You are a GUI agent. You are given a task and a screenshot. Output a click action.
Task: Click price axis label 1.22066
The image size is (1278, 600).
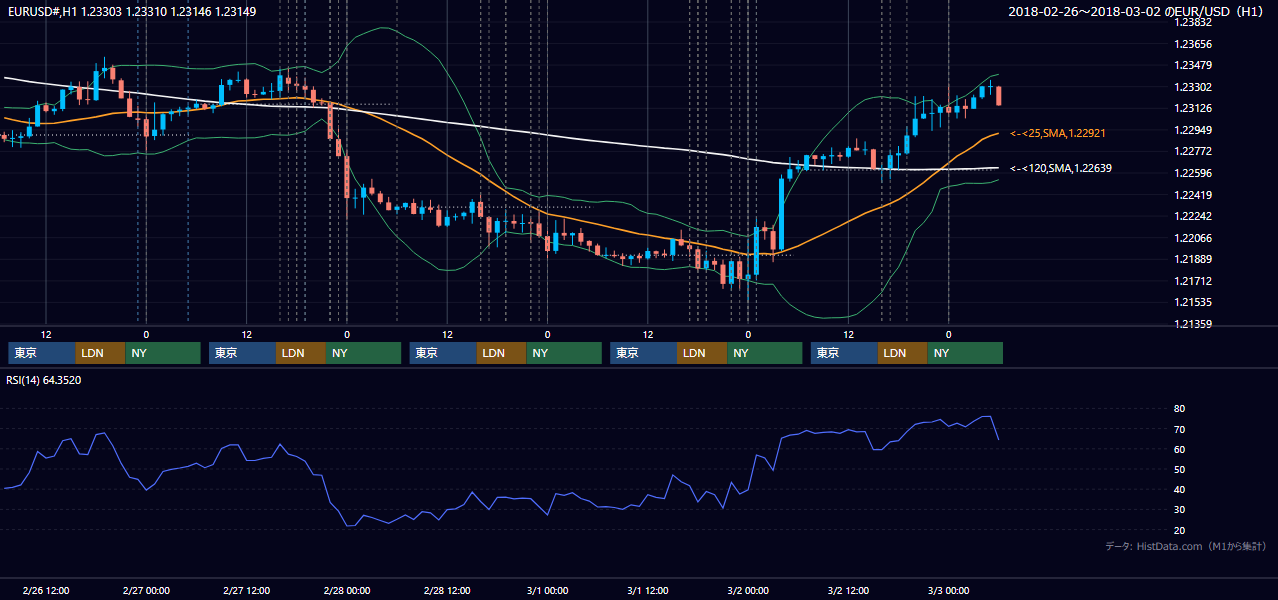1193,238
